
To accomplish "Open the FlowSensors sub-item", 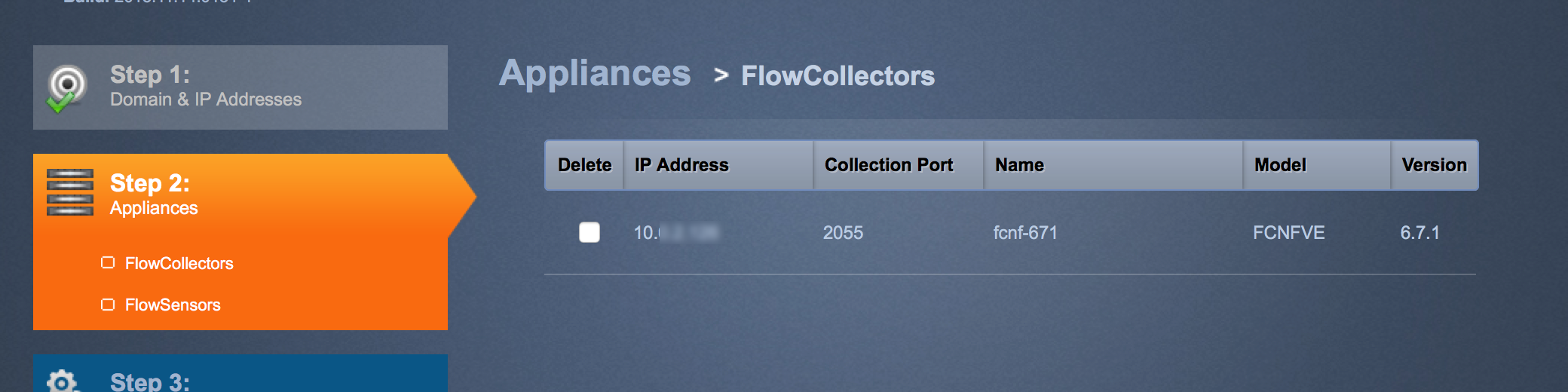I will [x=173, y=305].
